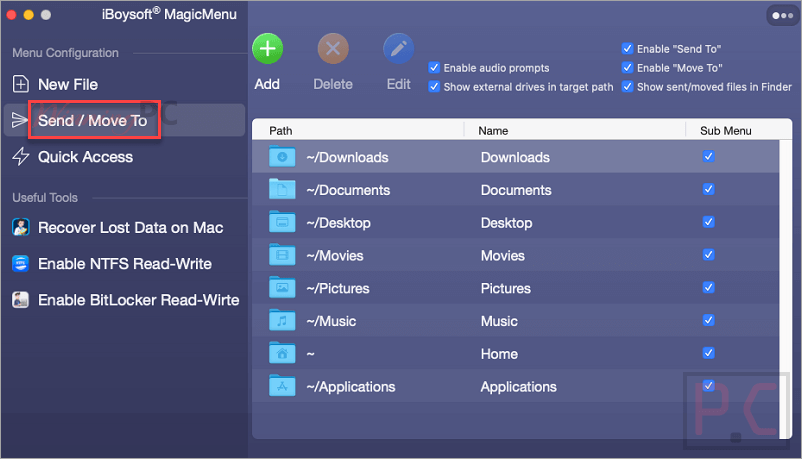
Task: Click the Music folder icon
Action: click(x=282, y=320)
